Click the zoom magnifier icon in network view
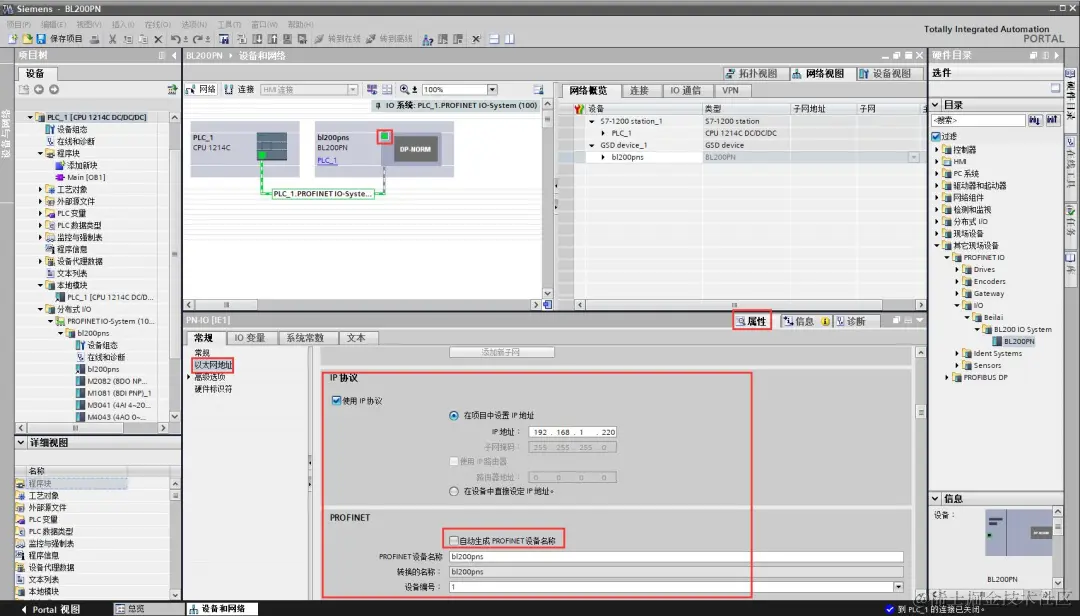1080x616 pixels. tap(404, 90)
